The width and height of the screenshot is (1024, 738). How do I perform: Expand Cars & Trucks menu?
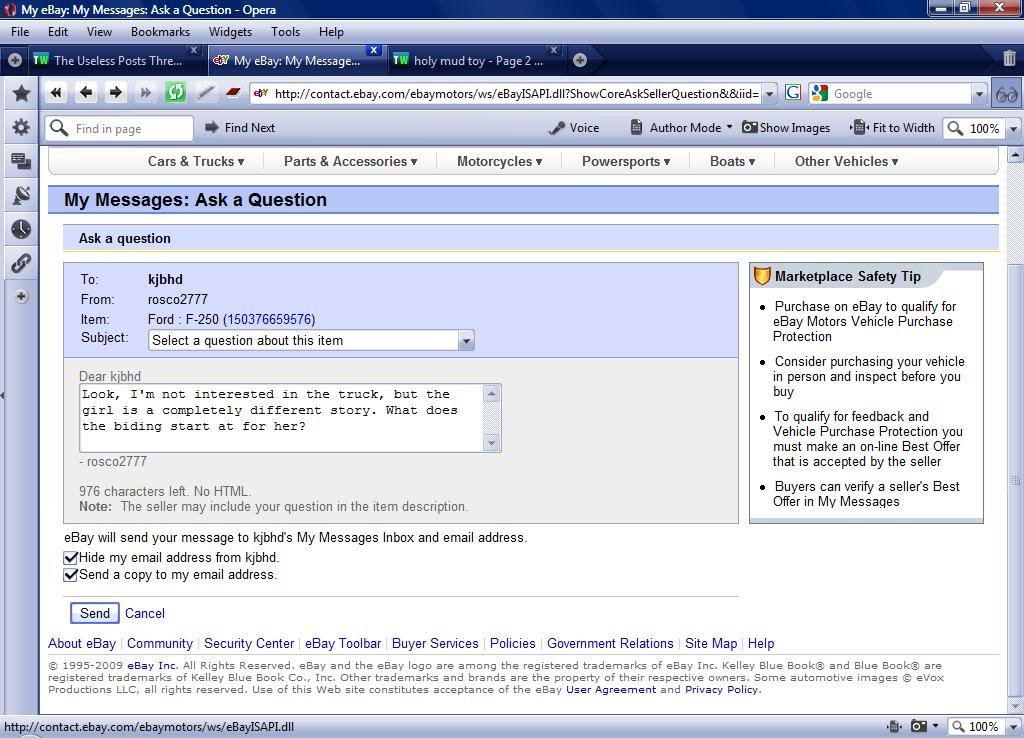tap(196, 161)
